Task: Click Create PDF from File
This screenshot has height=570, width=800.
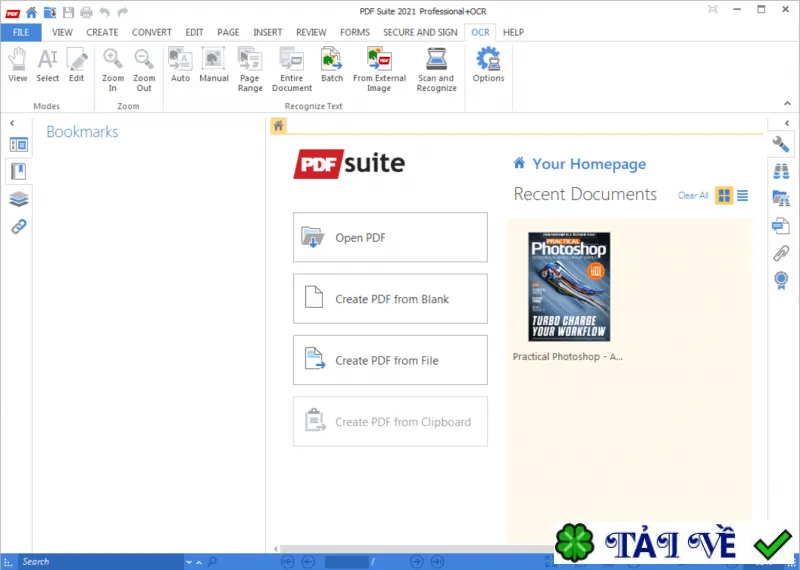Action: [390, 360]
